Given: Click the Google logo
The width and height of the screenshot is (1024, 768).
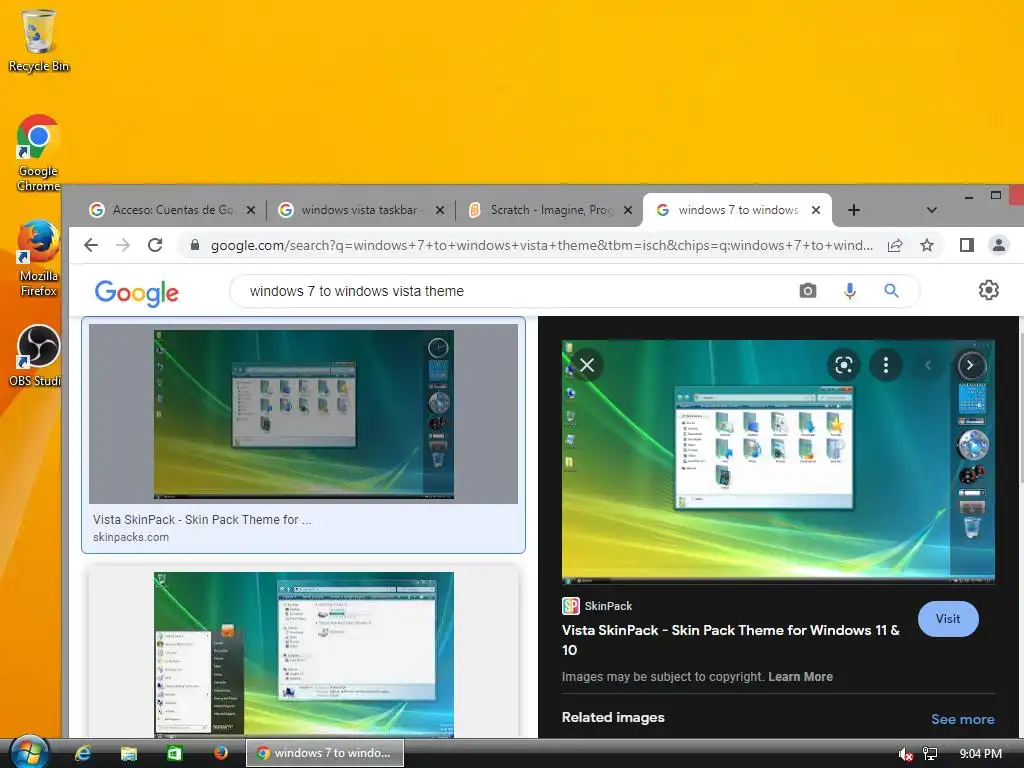Looking at the screenshot, I should tap(136, 293).
